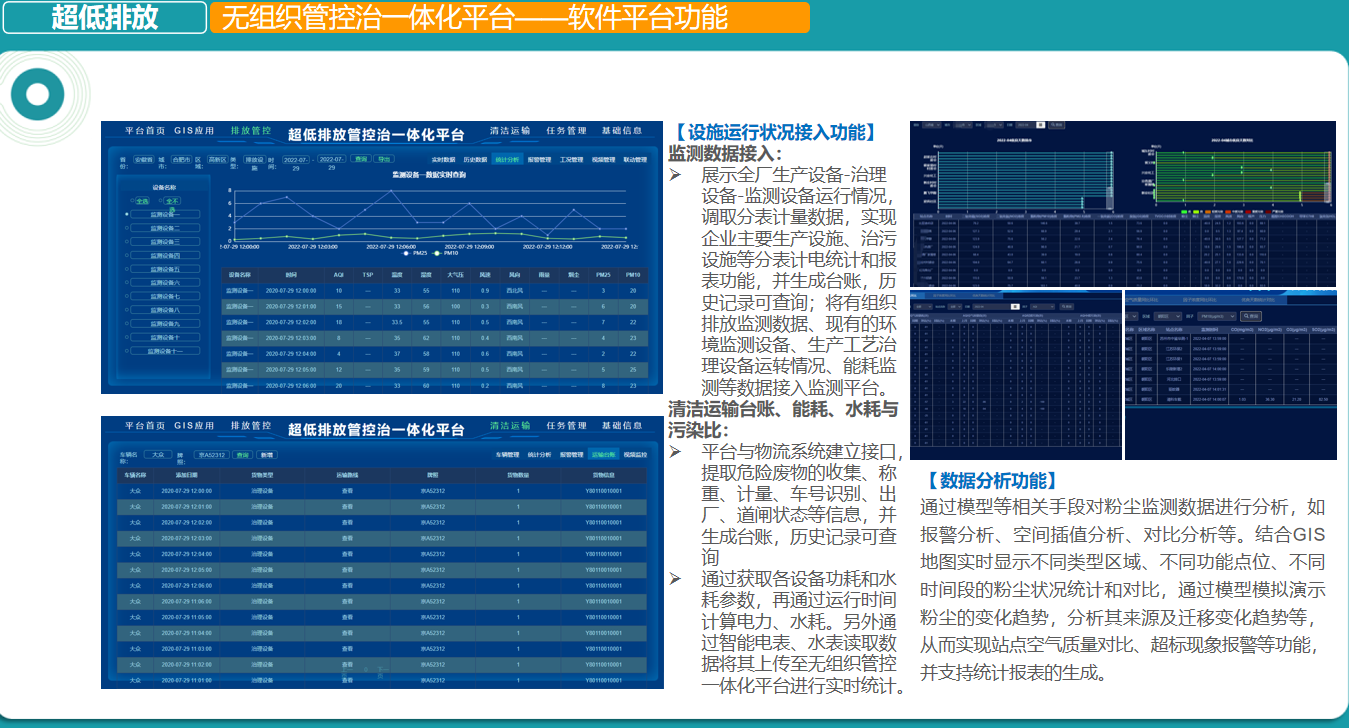Click 任务管理 in the vehicle screenshot navigation
This screenshot has height=728, width=1349.
pyautogui.click(x=566, y=425)
